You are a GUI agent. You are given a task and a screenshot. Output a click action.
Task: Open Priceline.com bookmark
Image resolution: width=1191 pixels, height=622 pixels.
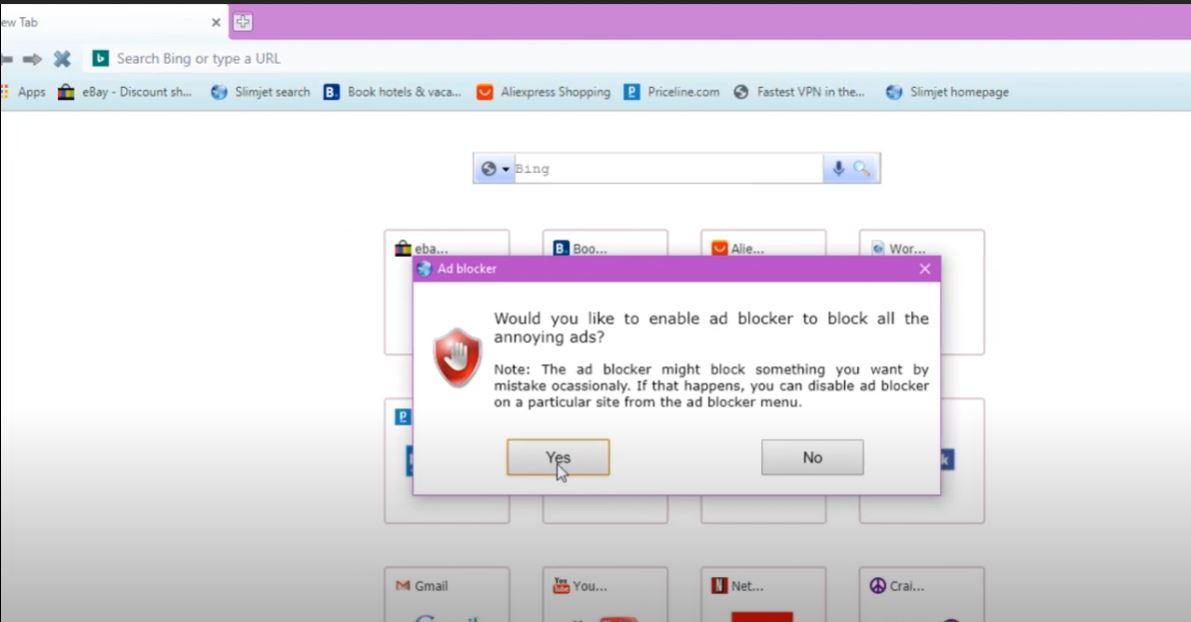click(671, 92)
